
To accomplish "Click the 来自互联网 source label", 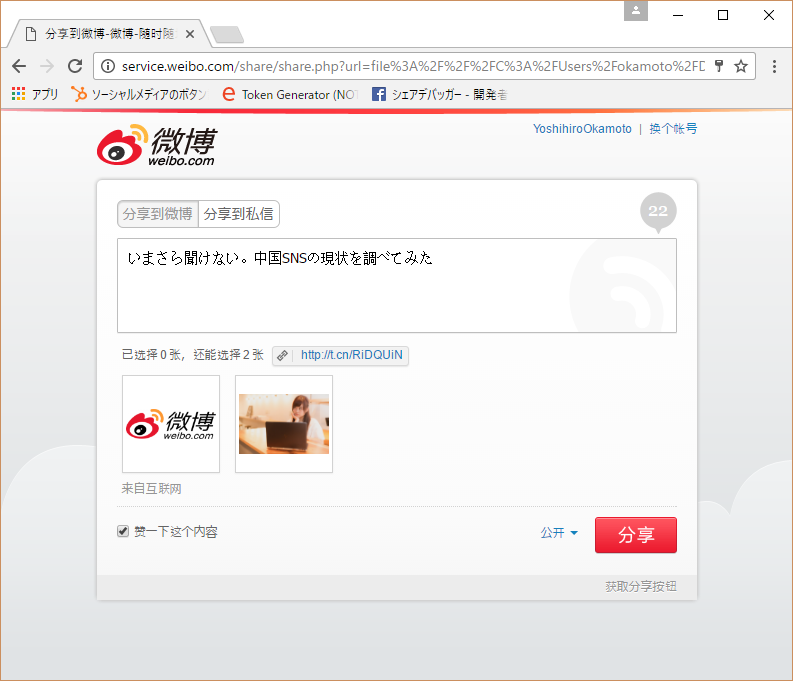I will 151,488.
